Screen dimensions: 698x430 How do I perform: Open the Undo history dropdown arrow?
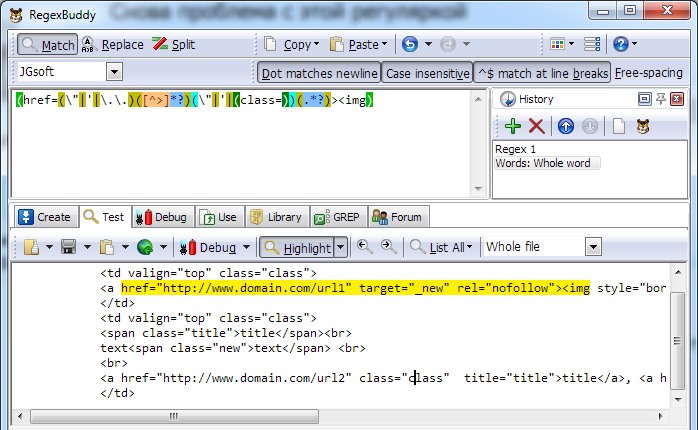tap(428, 44)
